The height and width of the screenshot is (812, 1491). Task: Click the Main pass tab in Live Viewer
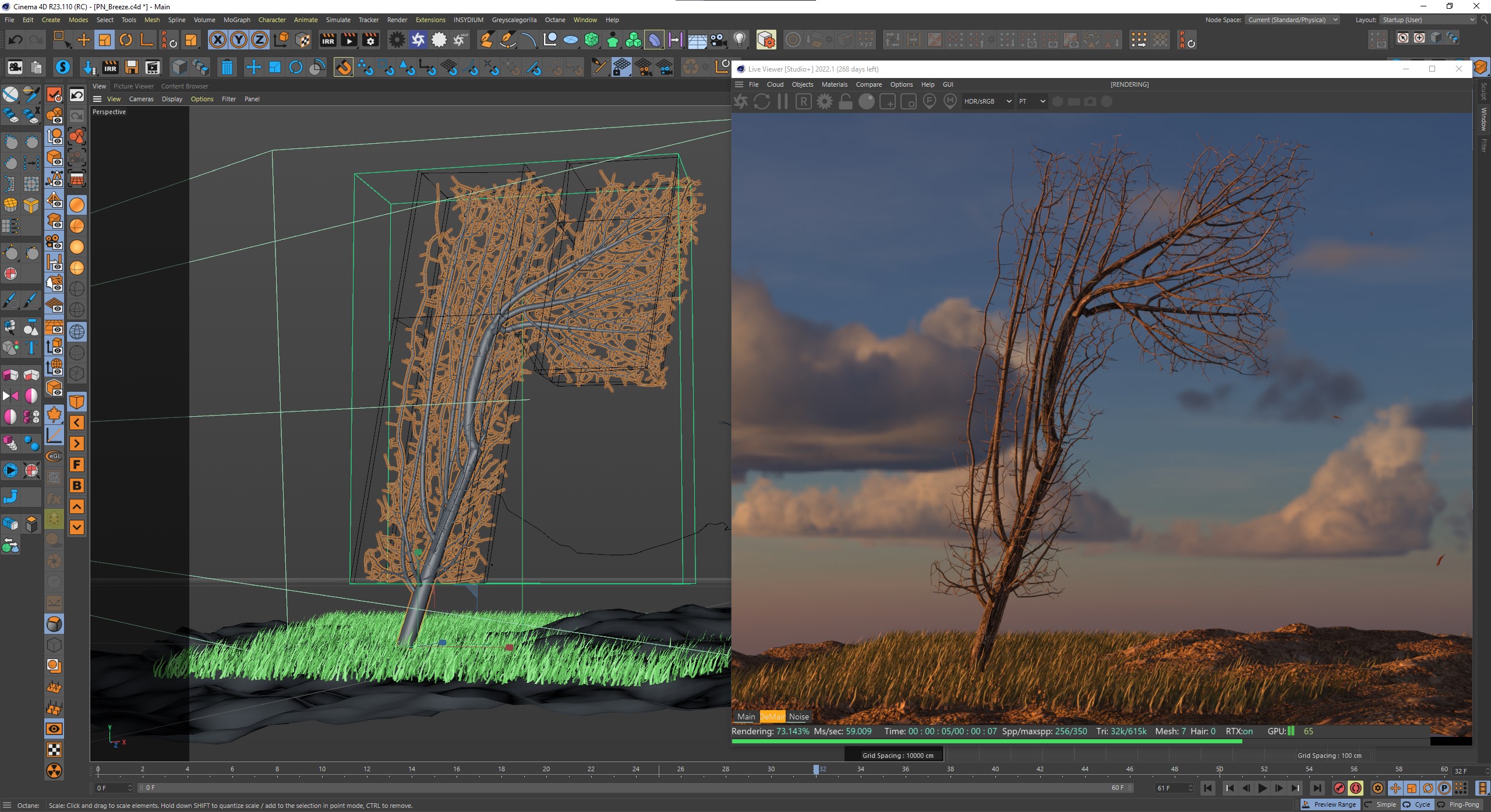click(x=746, y=717)
